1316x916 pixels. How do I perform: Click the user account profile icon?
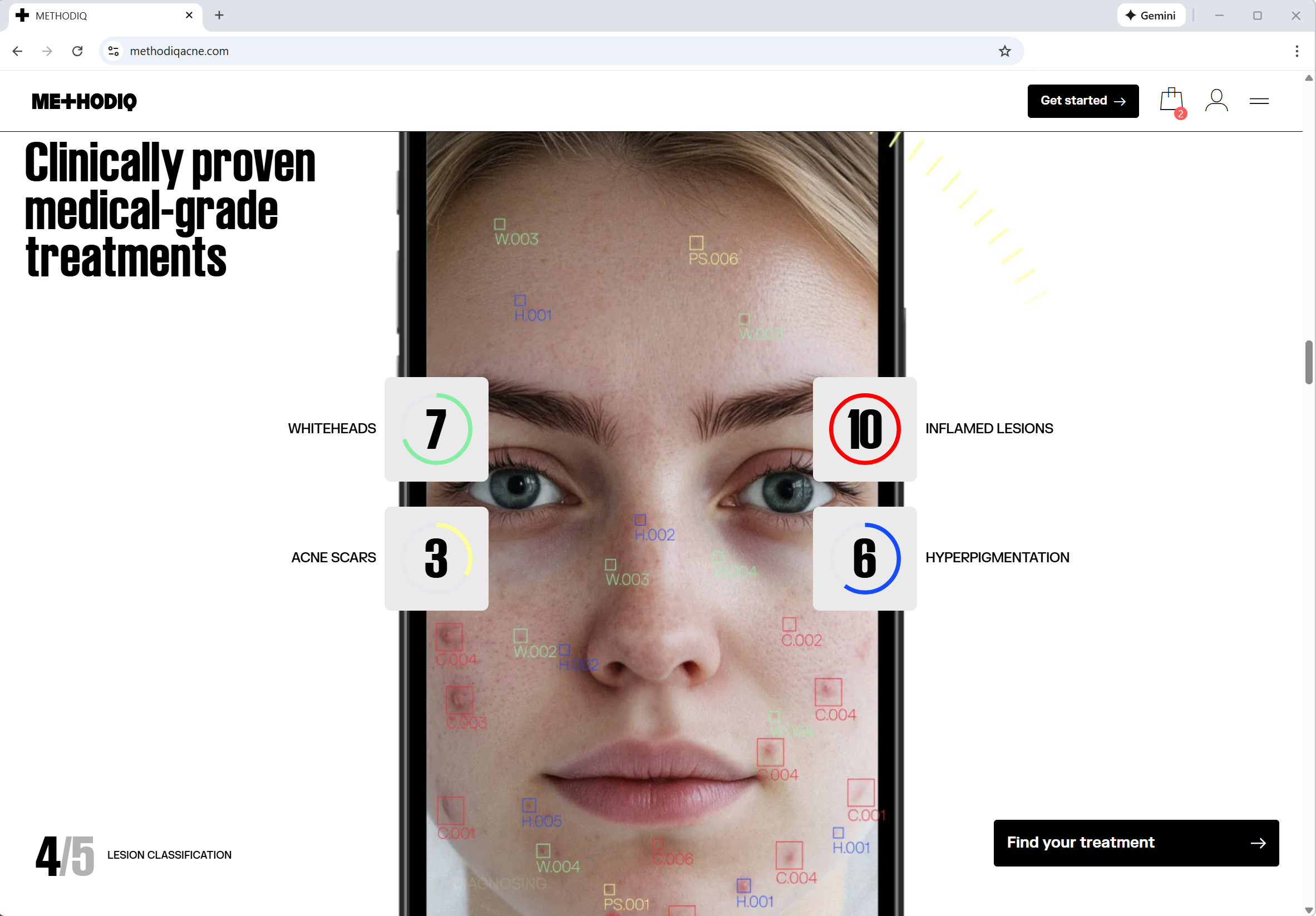pyautogui.click(x=1216, y=101)
